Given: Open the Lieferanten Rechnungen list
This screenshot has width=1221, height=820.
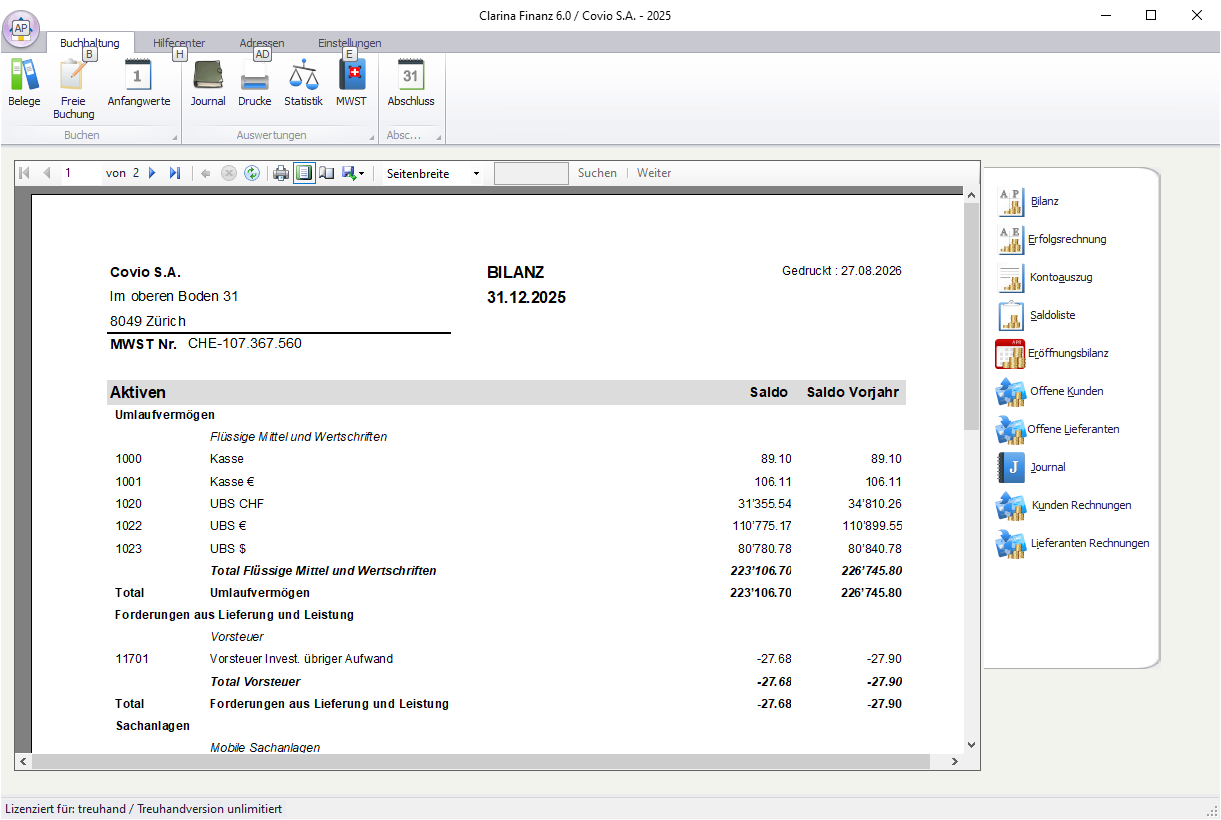Looking at the screenshot, I should [x=1073, y=544].
